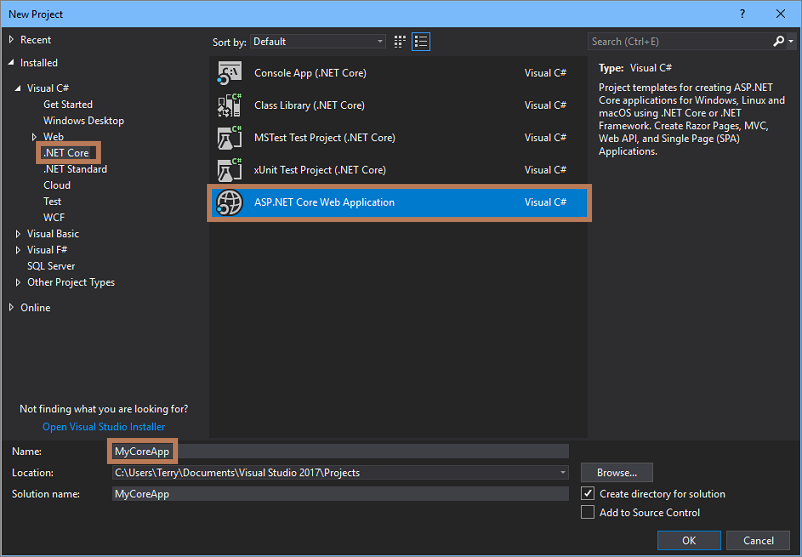Click the Solution name text field
This screenshot has height=557, width=802.
tap(340, 494)
